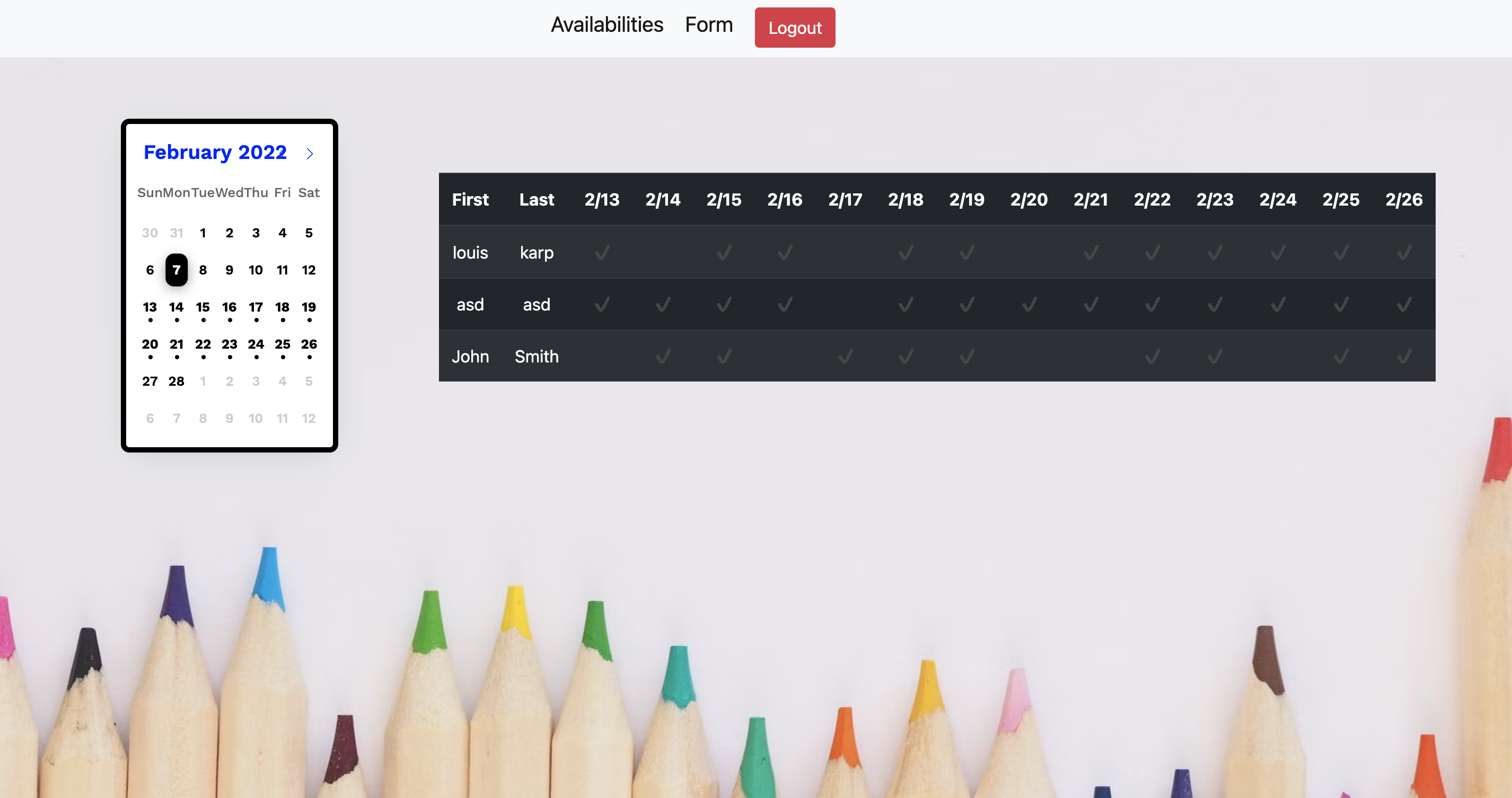The image size is (1512, 798).
Task: Click the checkmark icon for louis karp on 2/26
Action: click(x=1404, y=252)
